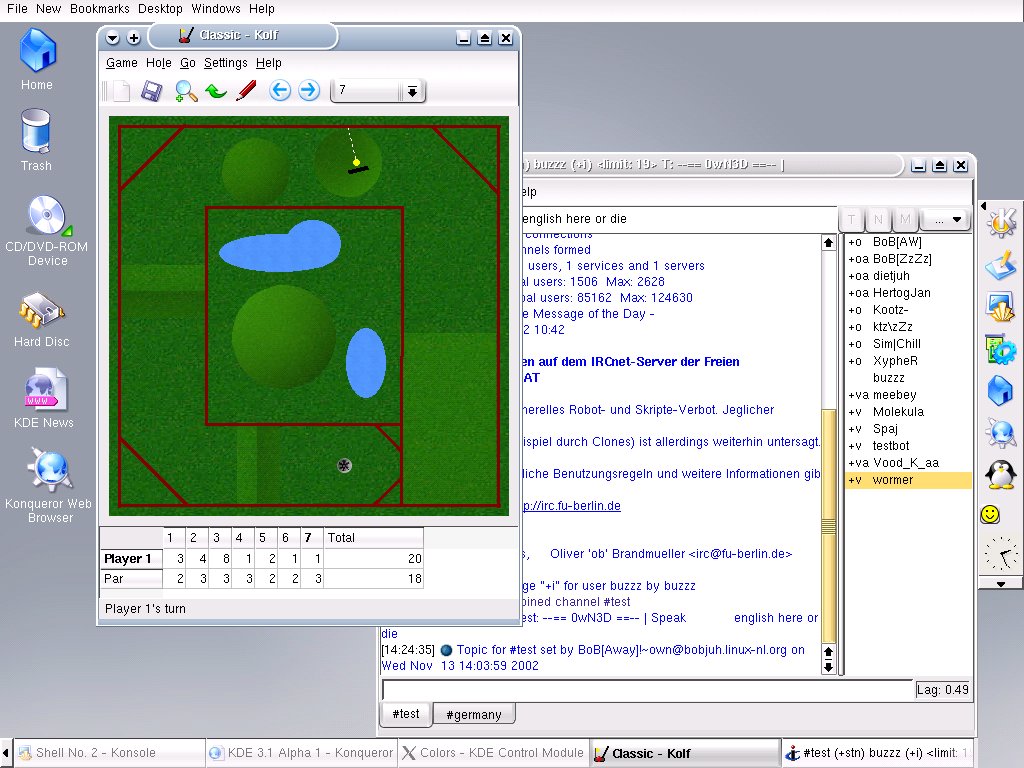Open the Home desktop icon

tap(37, 59)
